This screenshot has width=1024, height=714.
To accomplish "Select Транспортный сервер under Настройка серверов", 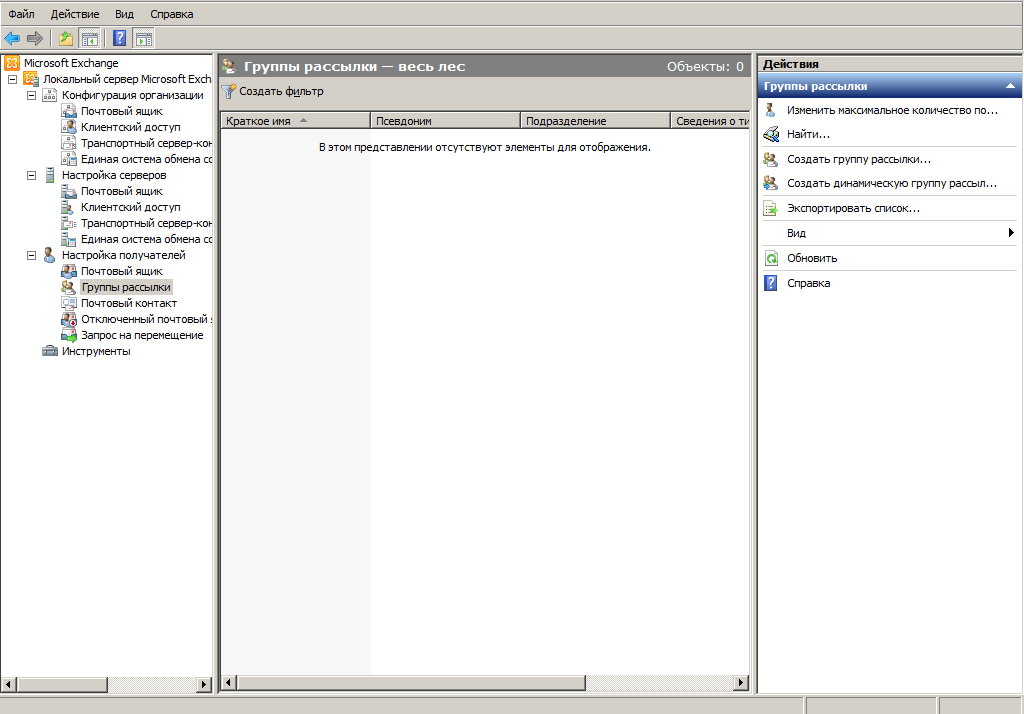I will click(146, 223).
